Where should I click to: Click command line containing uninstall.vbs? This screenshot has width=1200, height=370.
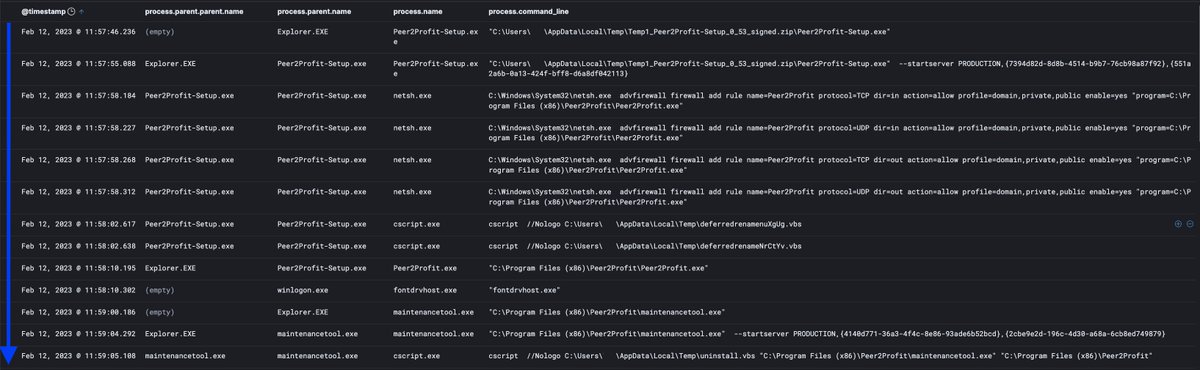[820, 355]
